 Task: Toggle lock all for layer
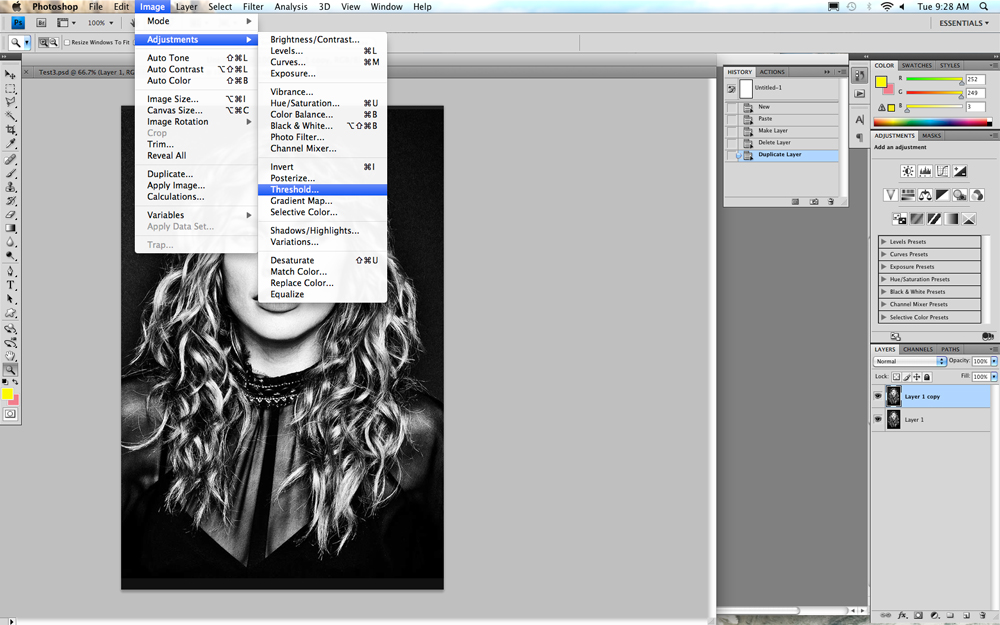tap(927, 377)
